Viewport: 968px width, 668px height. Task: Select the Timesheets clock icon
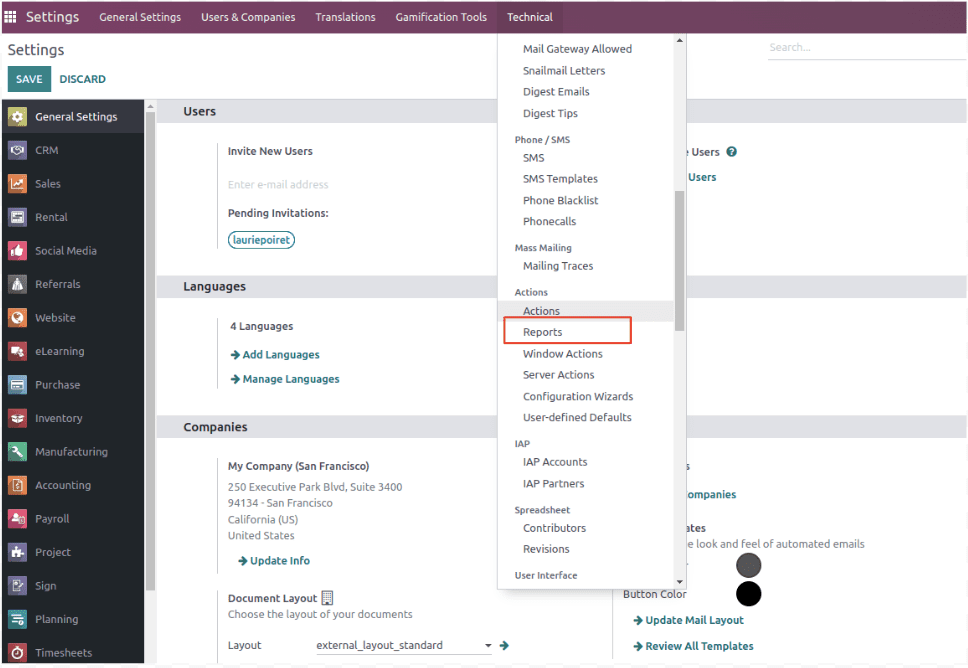point(17,653)
